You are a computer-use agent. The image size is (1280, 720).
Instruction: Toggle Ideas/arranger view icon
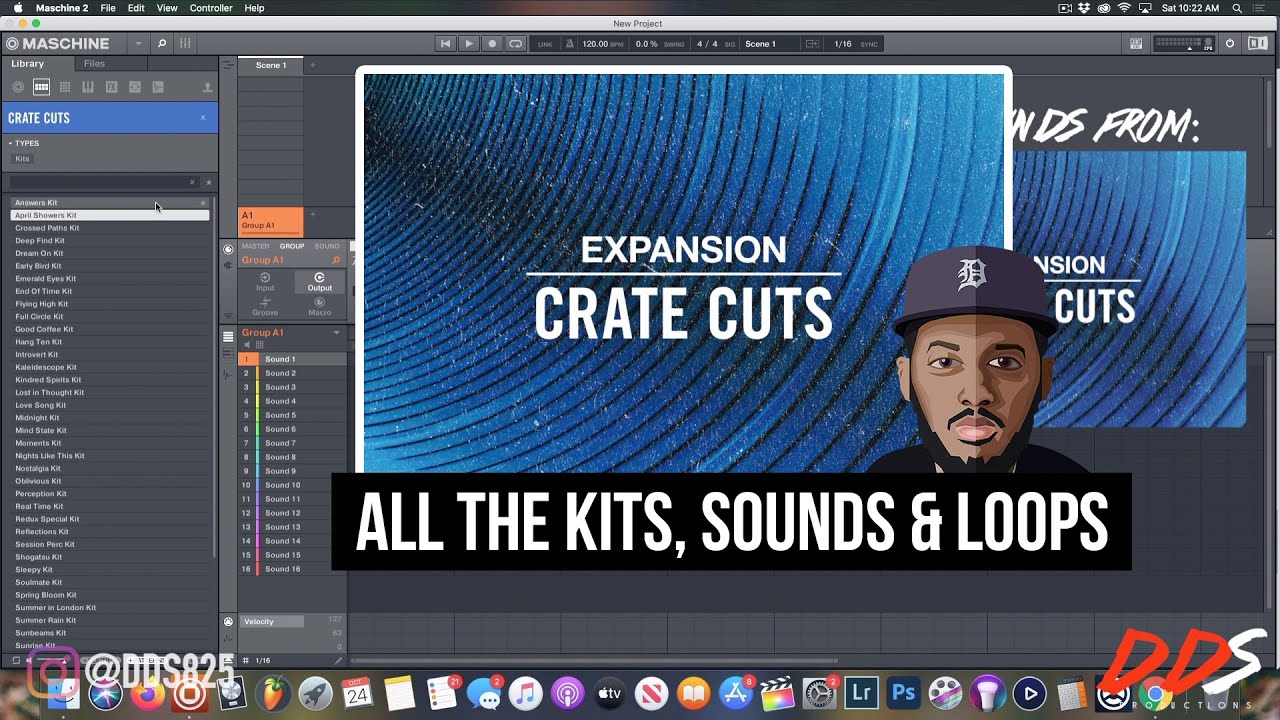(x=228, y=65)
